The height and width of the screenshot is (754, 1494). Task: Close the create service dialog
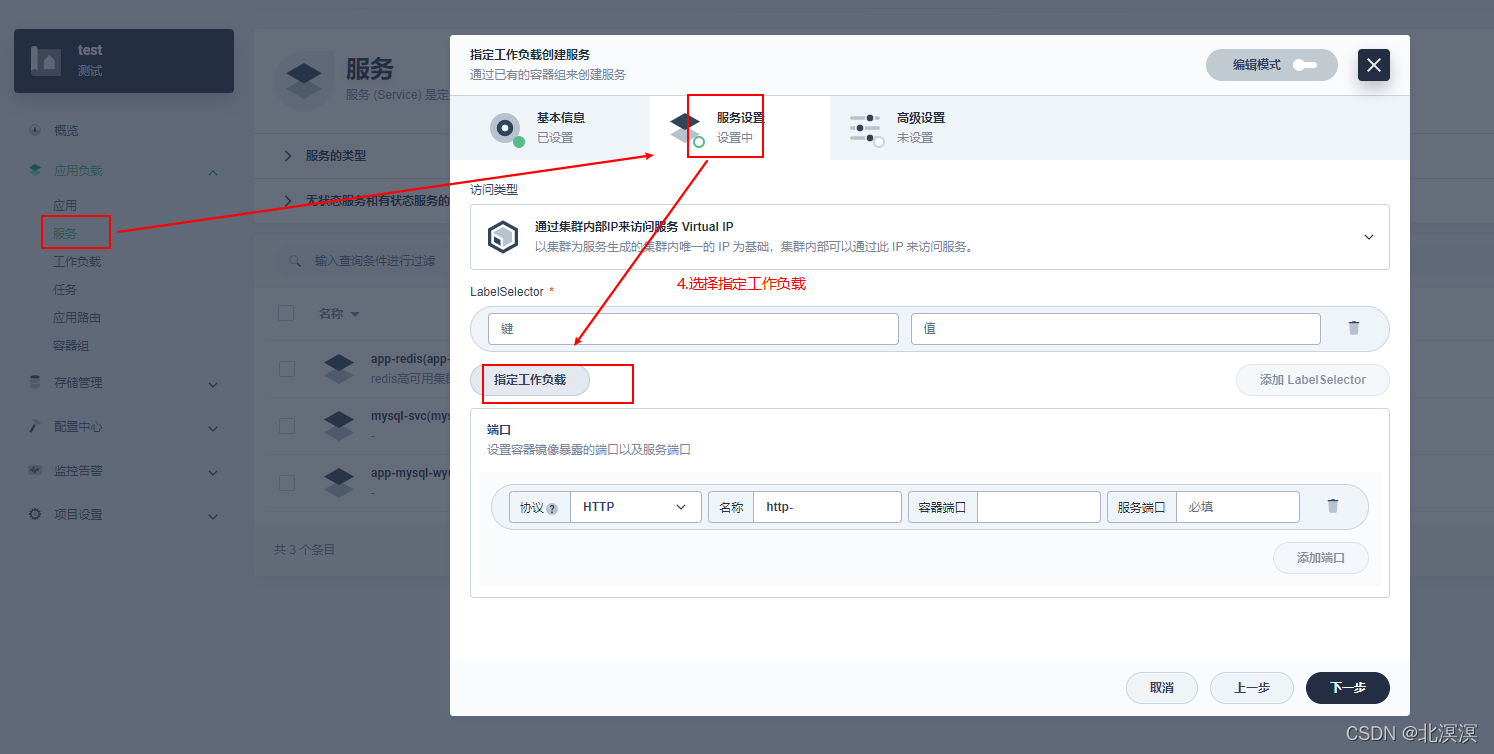click(1373, 65)
